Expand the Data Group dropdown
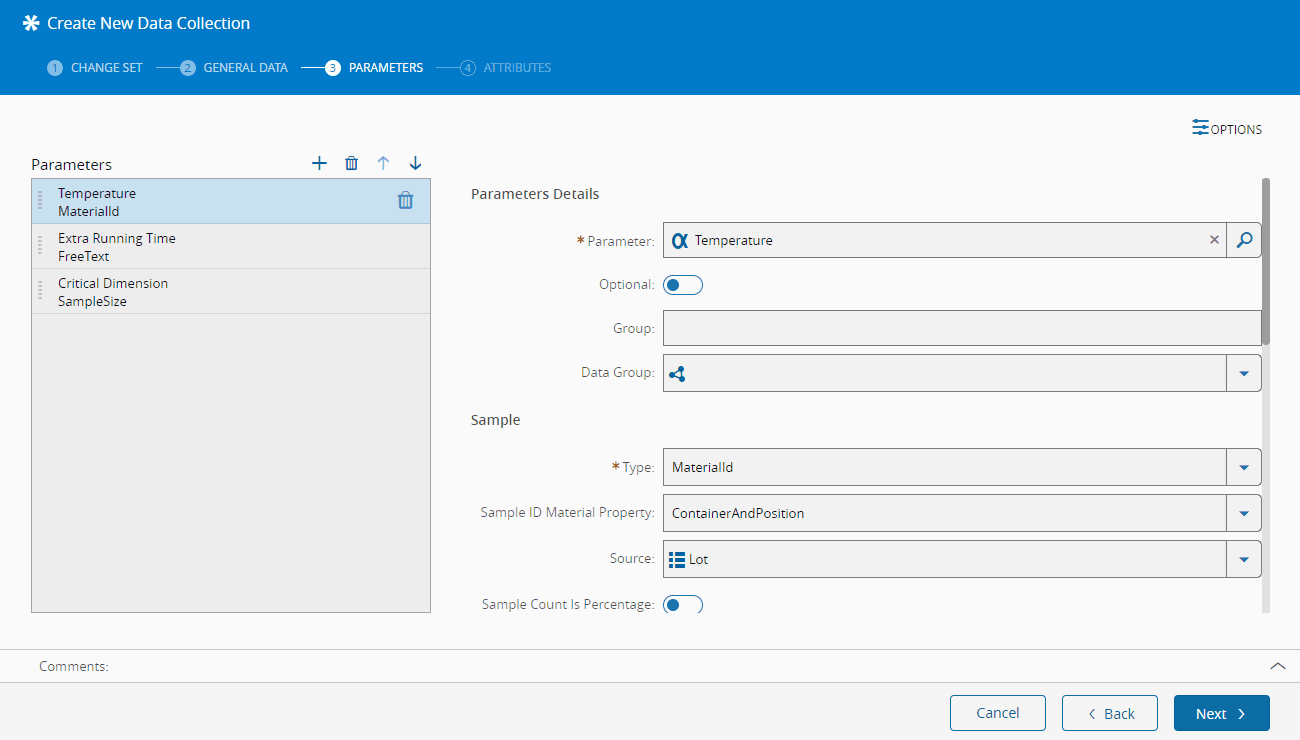 [1244, 373]
